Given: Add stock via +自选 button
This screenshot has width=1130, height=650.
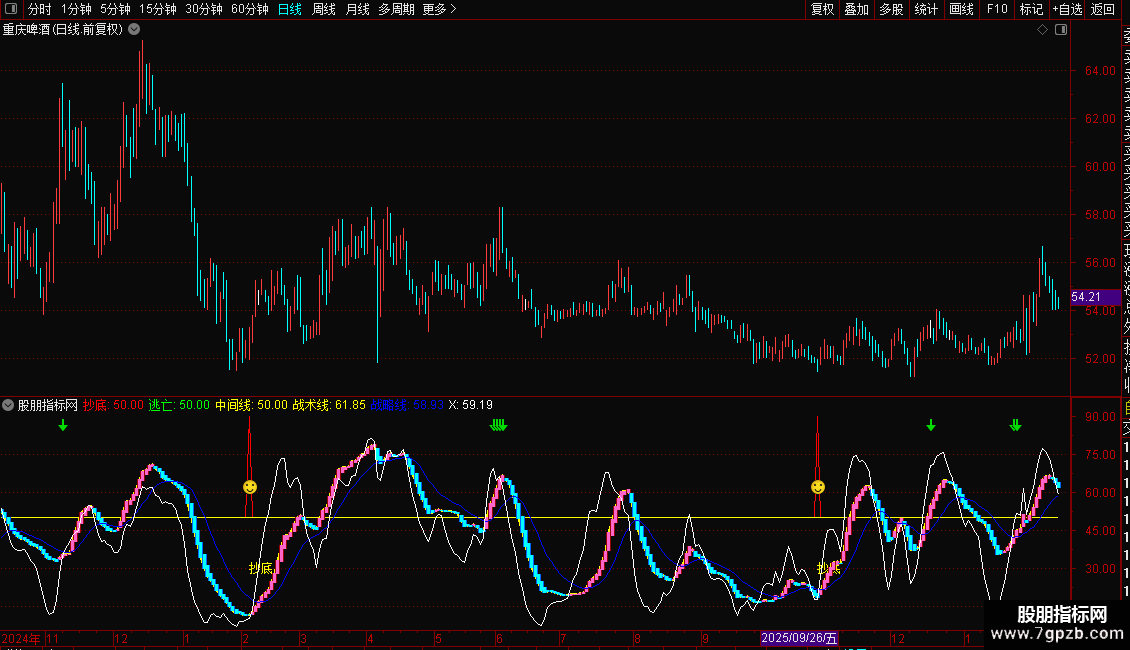Looking at the screenshot, I should (1066, 9).
